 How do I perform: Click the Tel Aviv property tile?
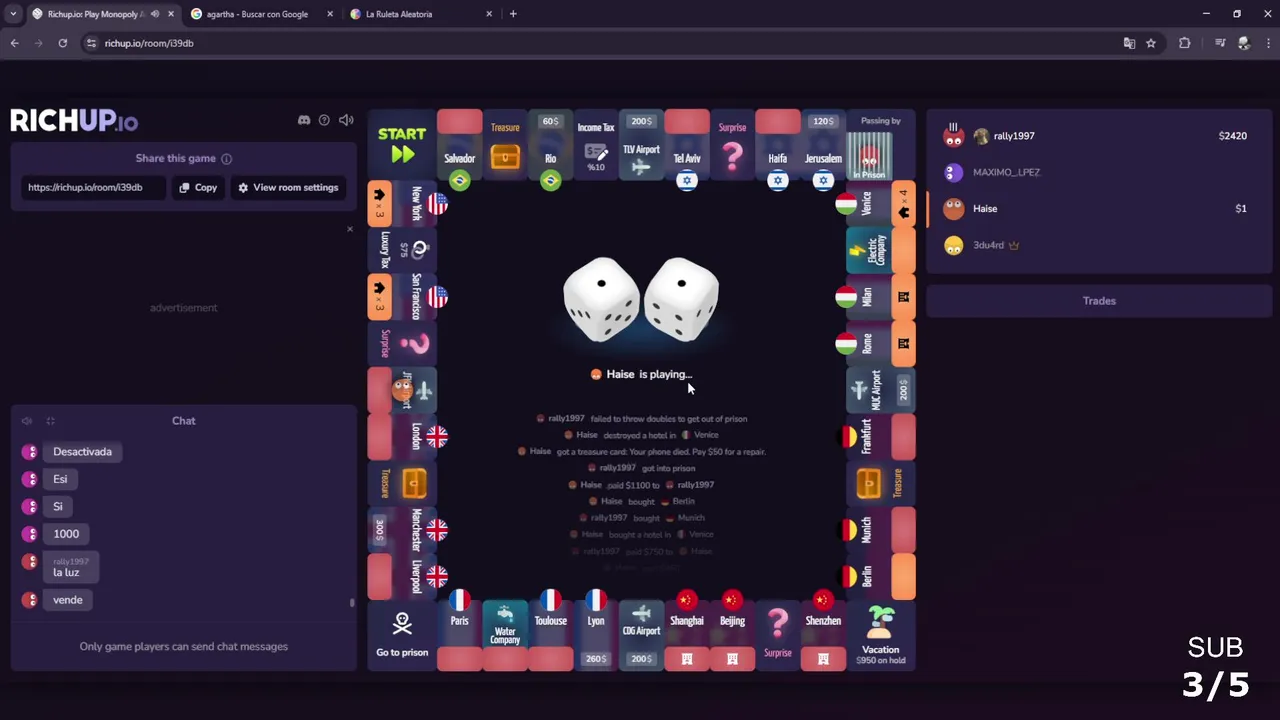(x=687, y=145)
